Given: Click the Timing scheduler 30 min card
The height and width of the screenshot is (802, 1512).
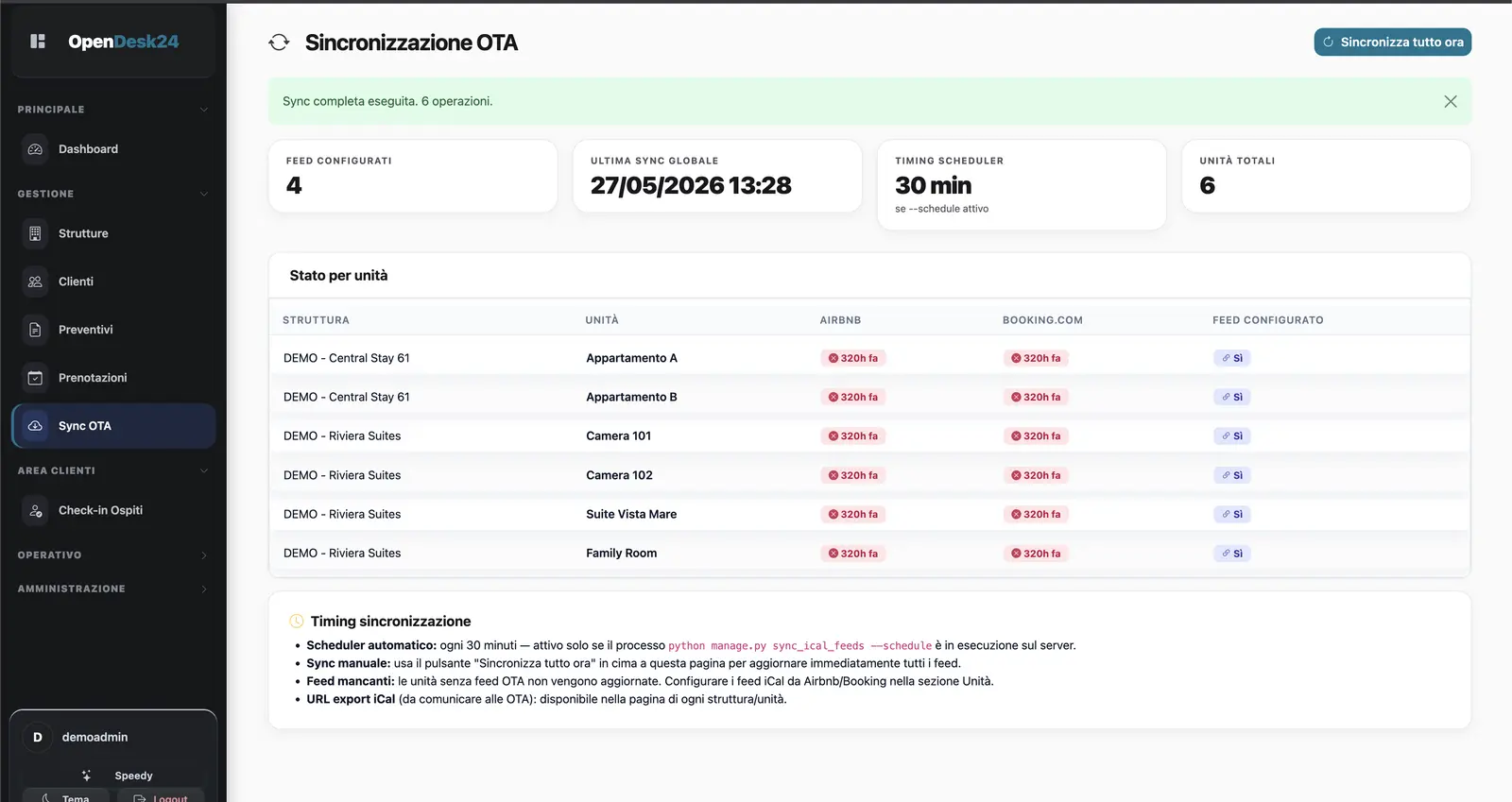Looking at the screenshot, I should (1022, 185).
